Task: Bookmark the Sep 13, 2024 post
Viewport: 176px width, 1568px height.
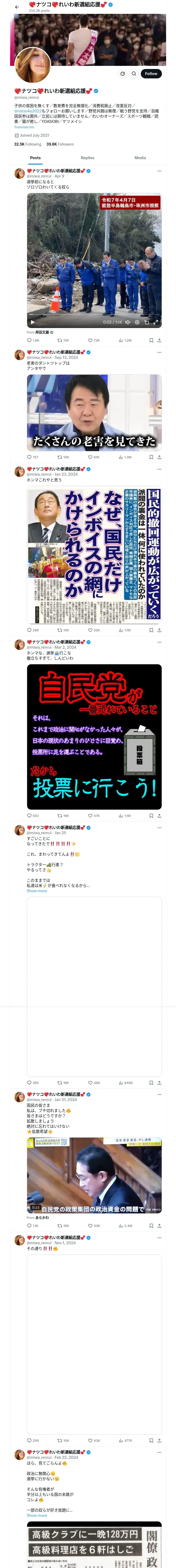Action: tap(151, 457)
